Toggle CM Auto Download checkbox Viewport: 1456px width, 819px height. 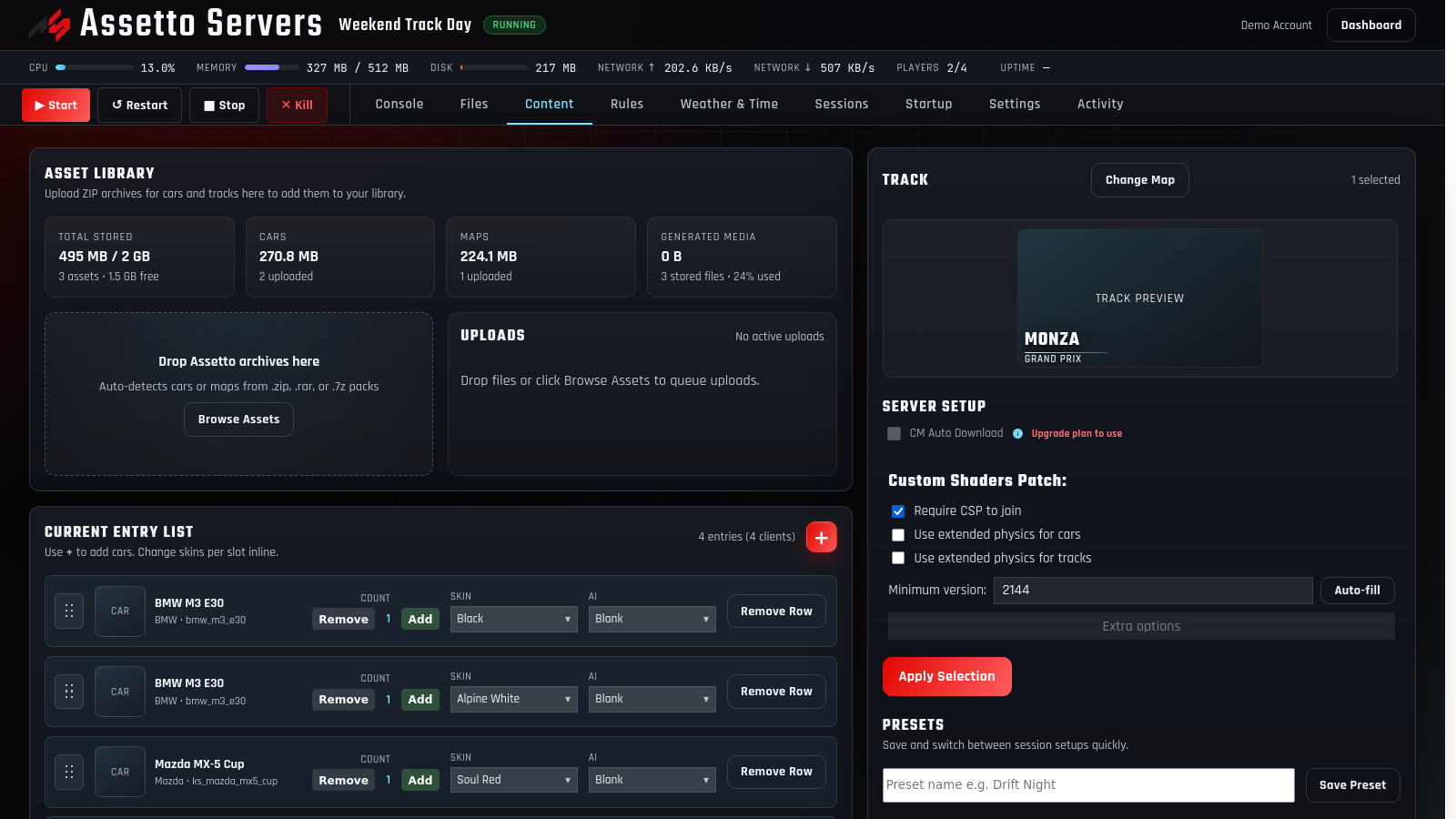coord(894,434)
